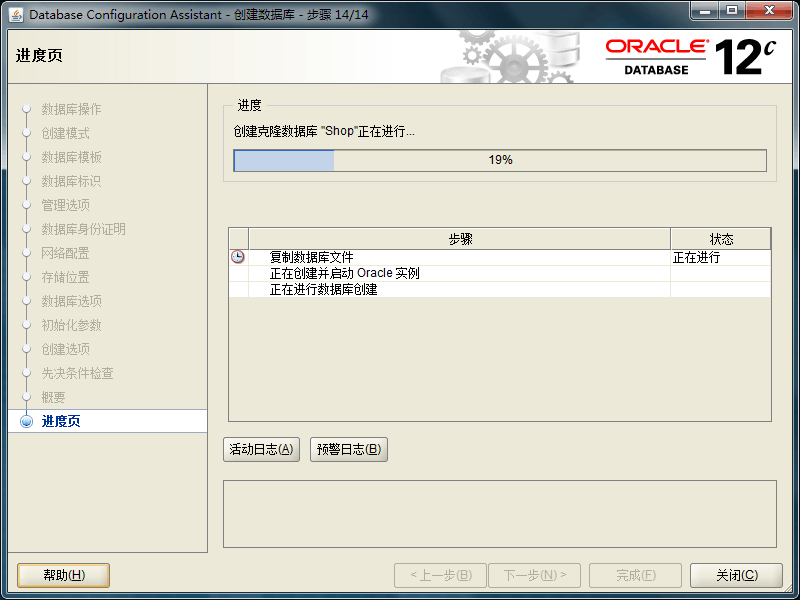Screen dimensions: 800x600
Task: Select 初始化参数 step in sidebar
Action: pyautogui.click(x=71, y=325)
